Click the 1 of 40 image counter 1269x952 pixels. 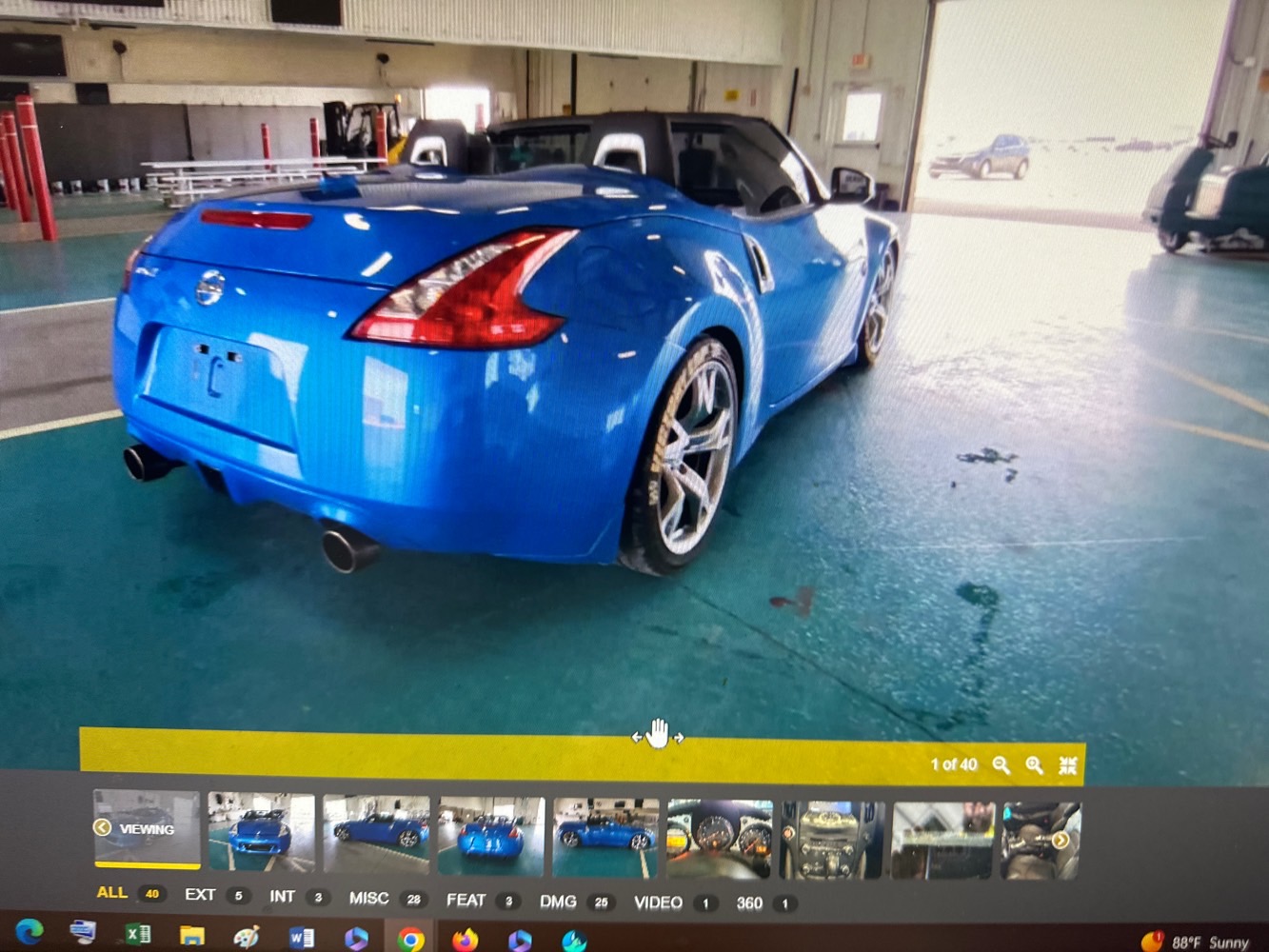click(954, 764)
